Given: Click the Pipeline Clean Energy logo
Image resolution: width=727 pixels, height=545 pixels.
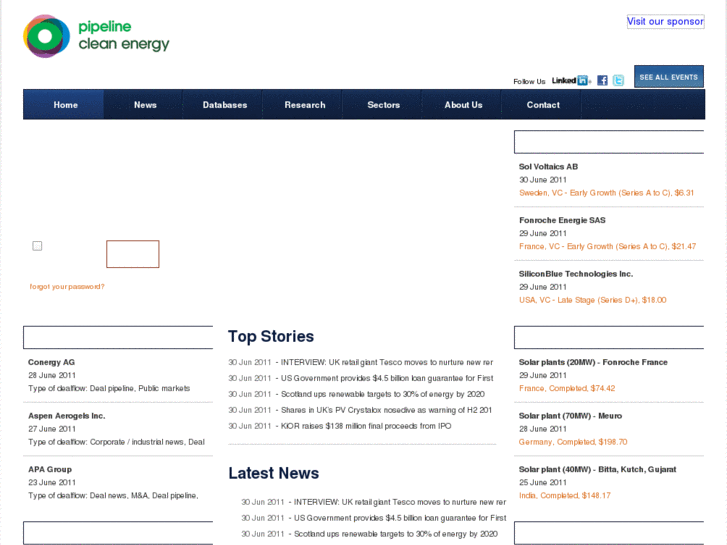Looking at the screenshot, I should [x=96, y=36].
